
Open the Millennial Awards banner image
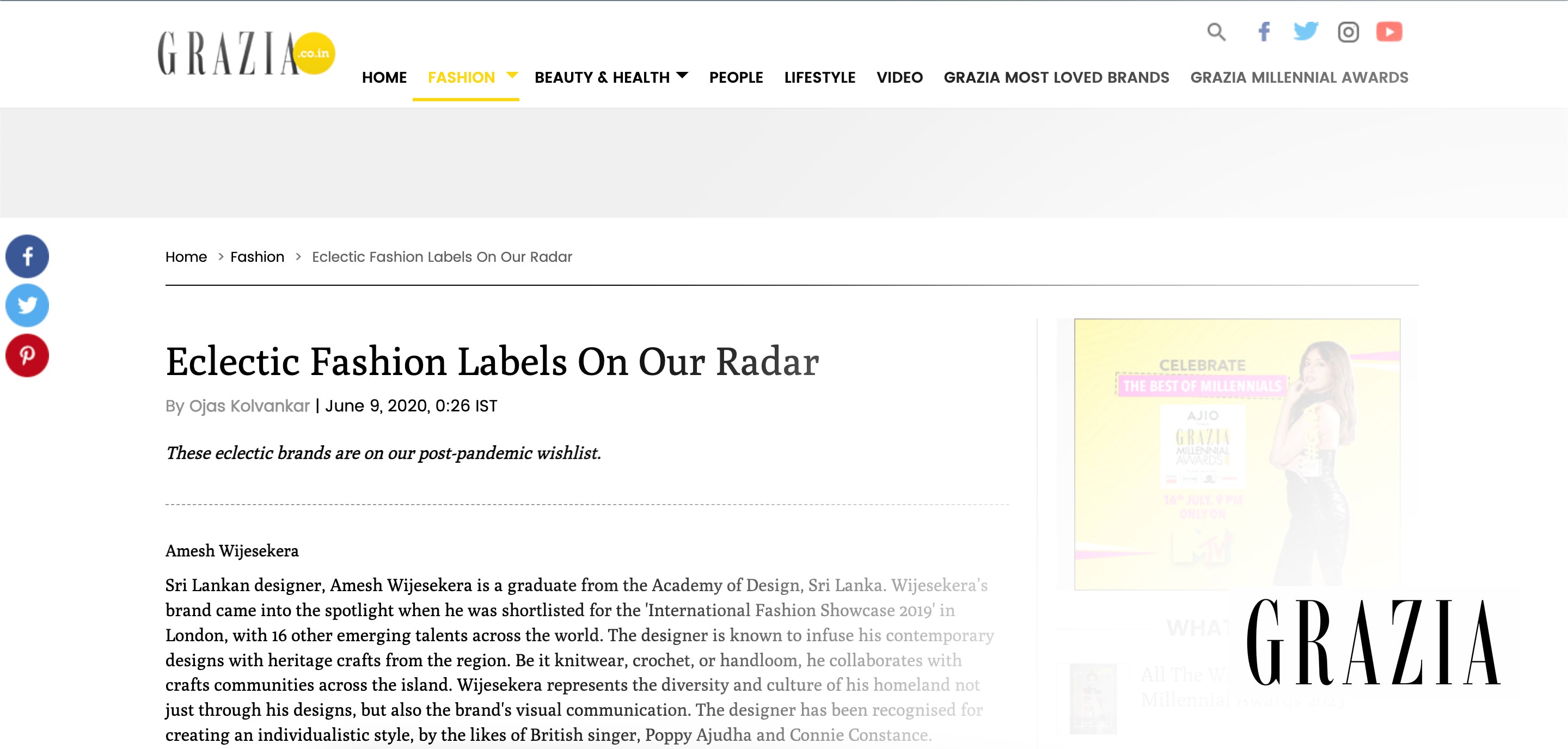point(1237,454)
